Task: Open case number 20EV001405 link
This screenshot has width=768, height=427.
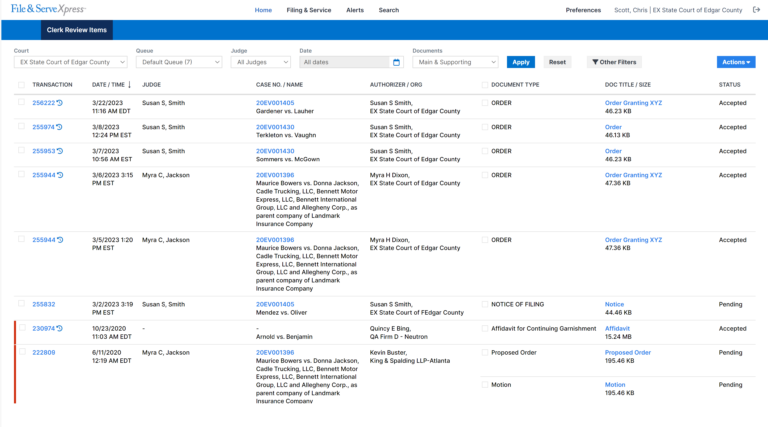Action: (x=275, y=103)
